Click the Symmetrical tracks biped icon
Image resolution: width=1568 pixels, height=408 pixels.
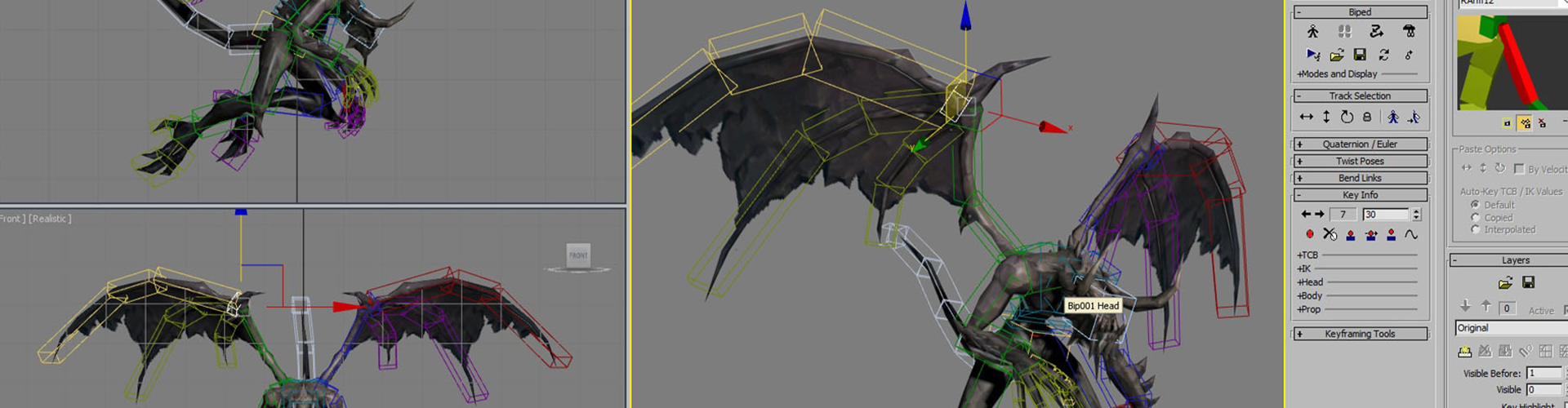click(1393, 118)
